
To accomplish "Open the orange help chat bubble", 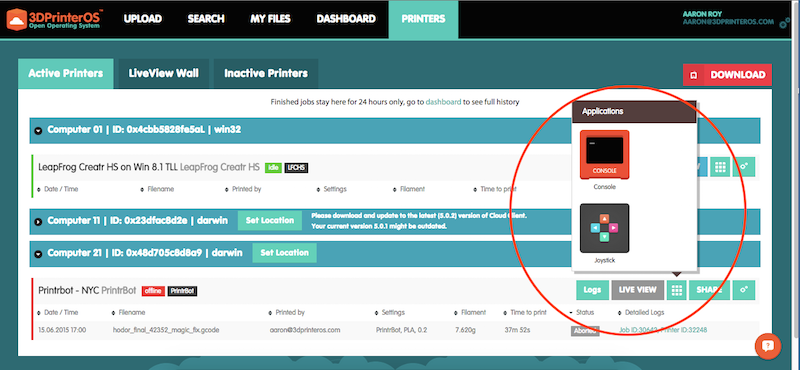I will 768,346.
